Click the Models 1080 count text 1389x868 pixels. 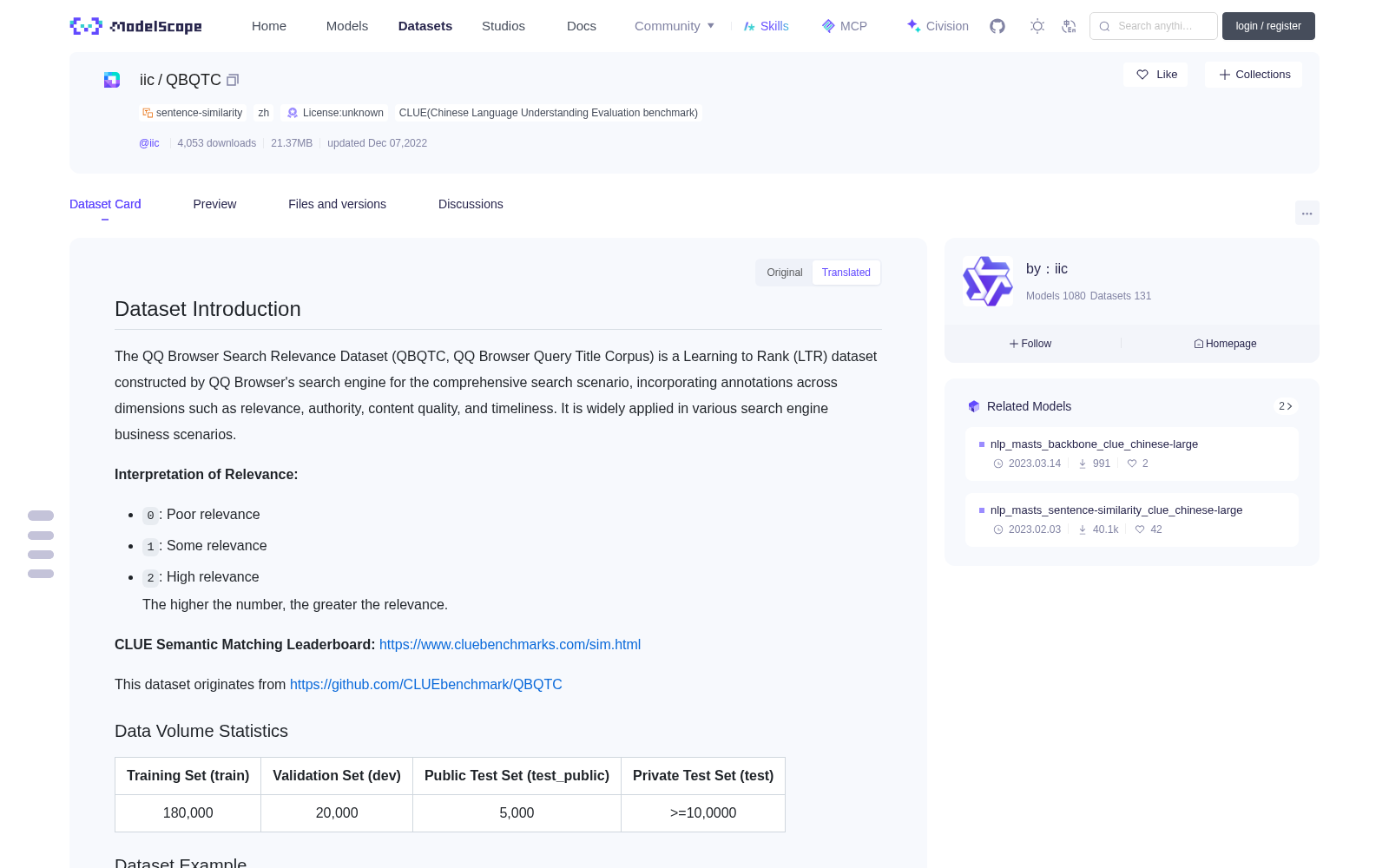click(x=1056, y=296)
